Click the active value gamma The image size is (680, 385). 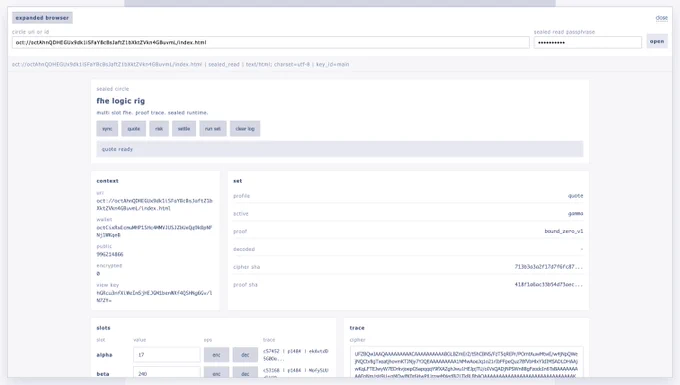tap(575, 214)
